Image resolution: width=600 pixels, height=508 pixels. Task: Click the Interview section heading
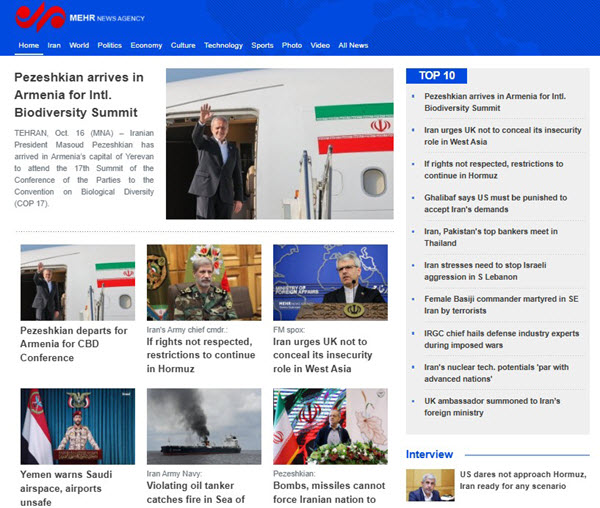(429, 454)
